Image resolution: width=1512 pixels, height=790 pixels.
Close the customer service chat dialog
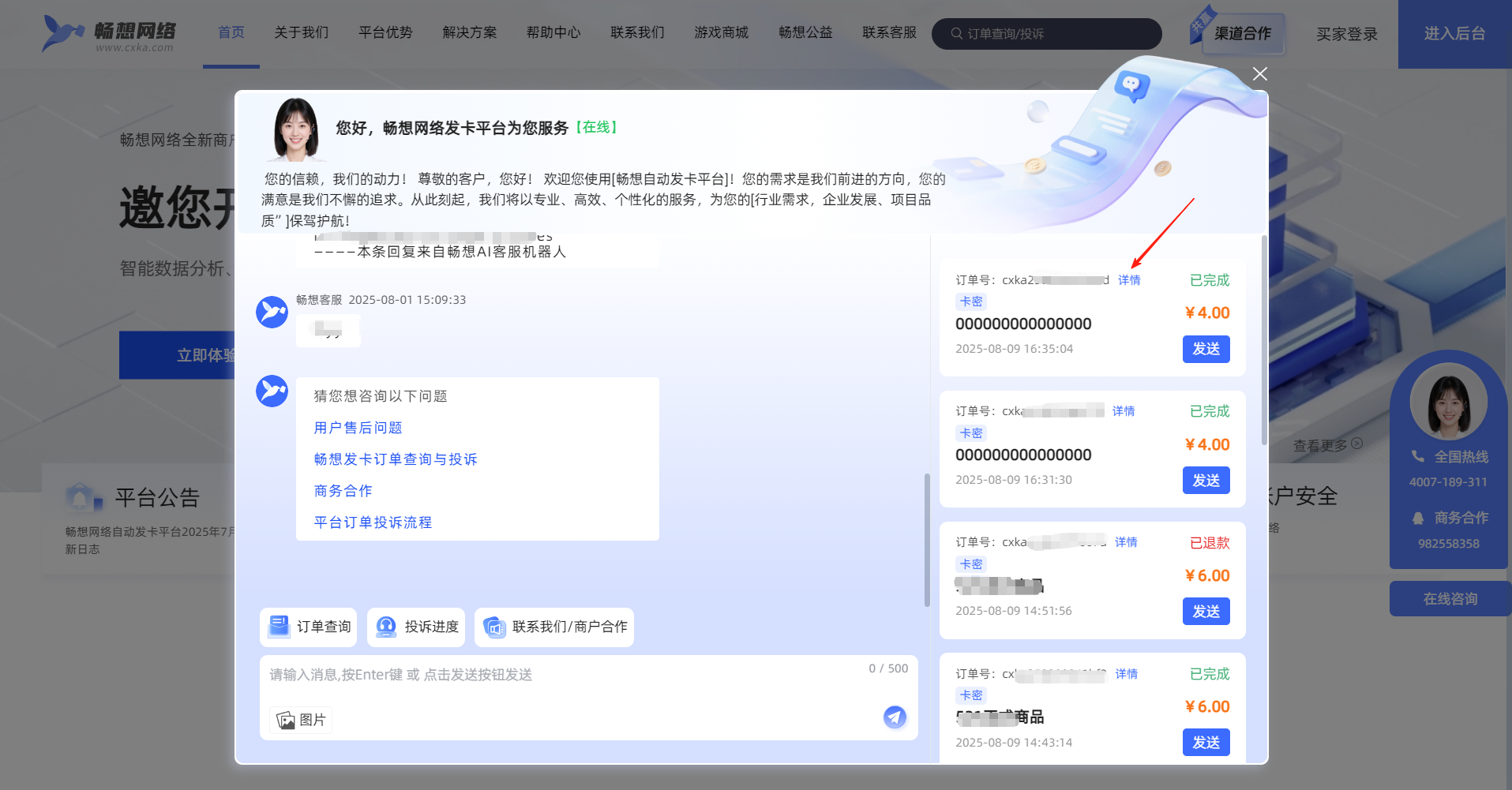pos(1260,73)
